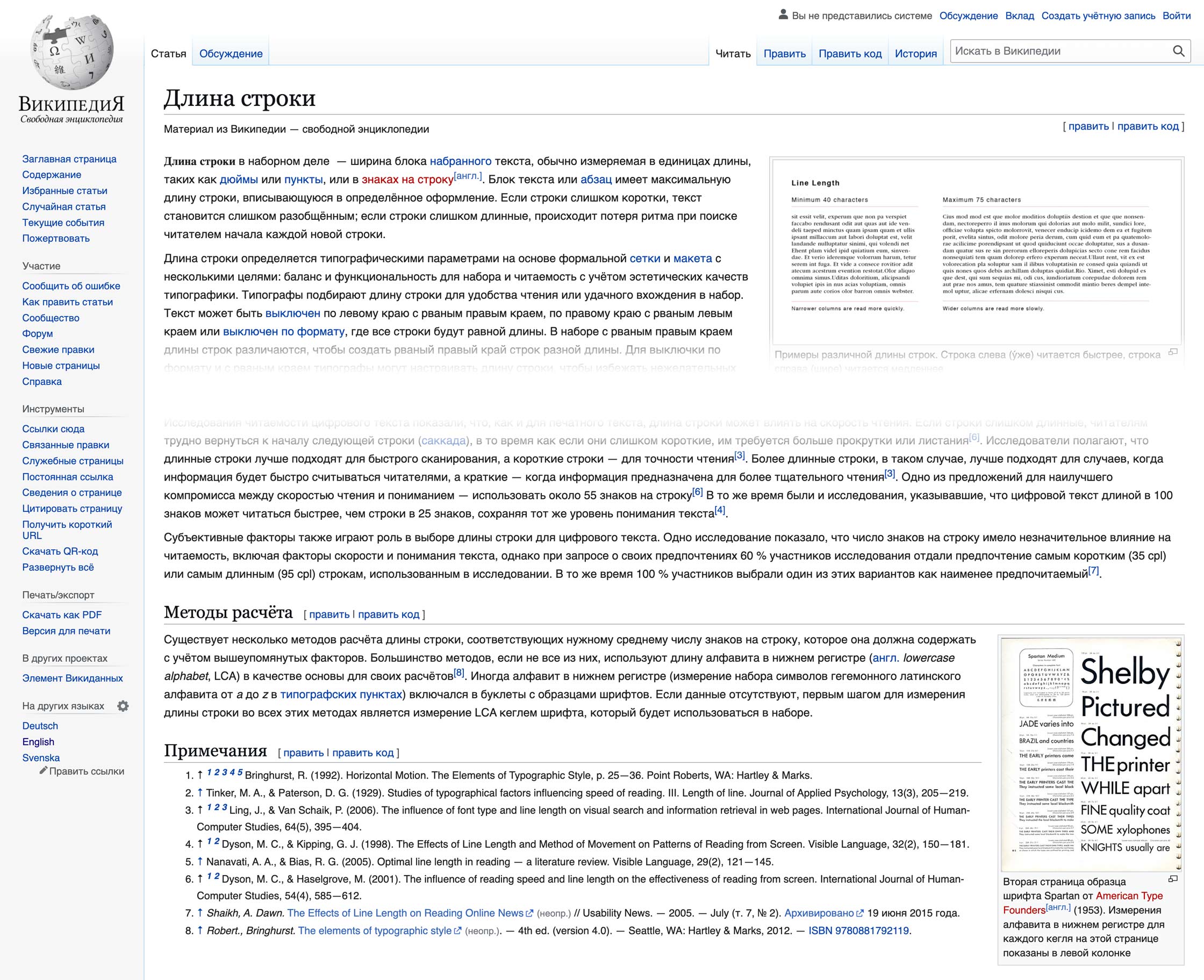This screenshot has height=980, width=1204.
Task: Follow the саккада link
Action: (443, 440)
